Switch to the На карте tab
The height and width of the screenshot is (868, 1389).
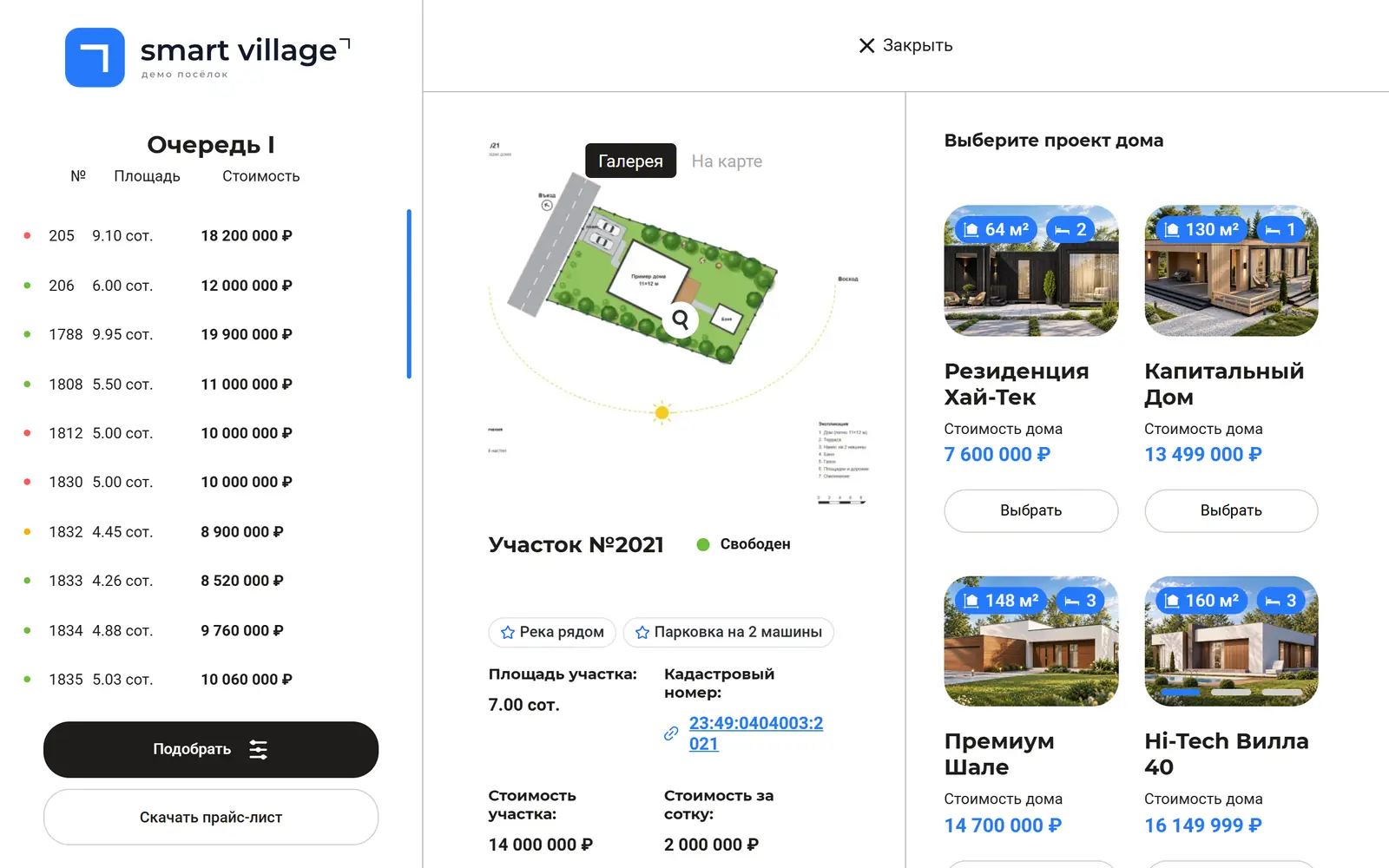coord(727,161)
